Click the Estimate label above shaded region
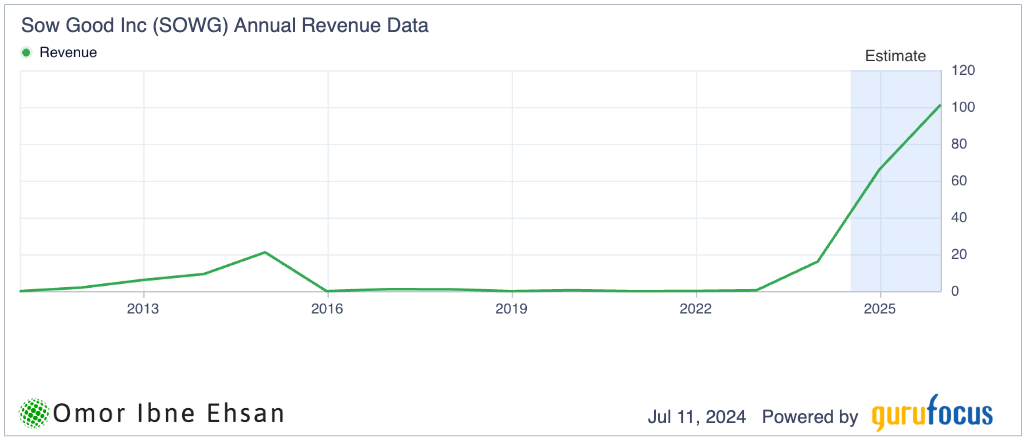This screenshot has width=1026, height=440. (x=895, y=56)
